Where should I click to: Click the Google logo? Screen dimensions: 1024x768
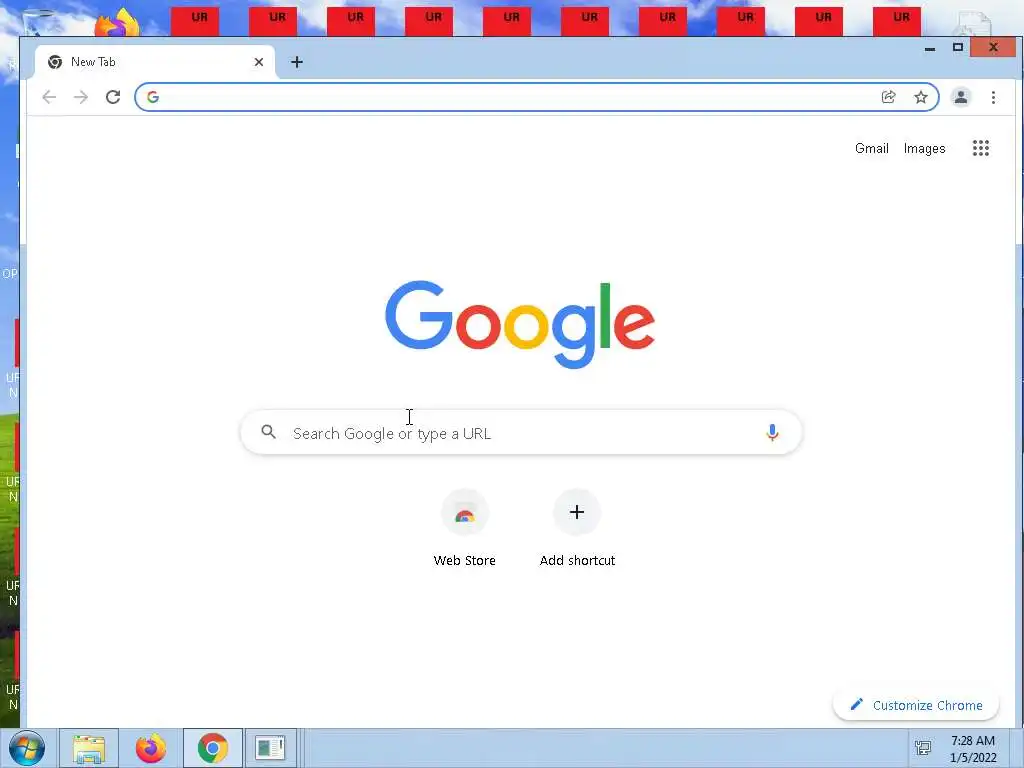[520, 325]
